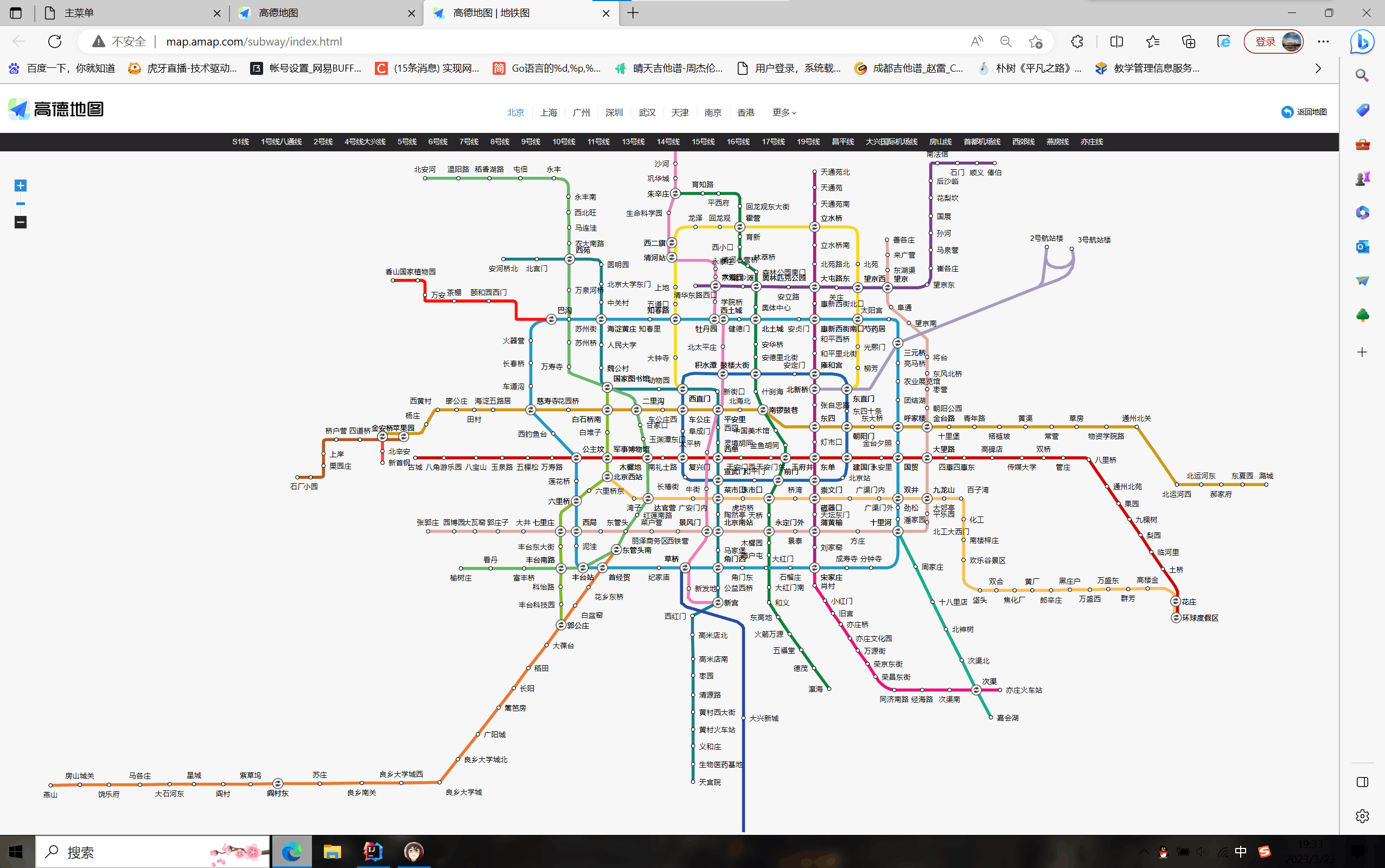This screenshot has height=868, width=1385.
Task: Expand bookmarks bar overflow chevron
Action: tap(1318, 68)
